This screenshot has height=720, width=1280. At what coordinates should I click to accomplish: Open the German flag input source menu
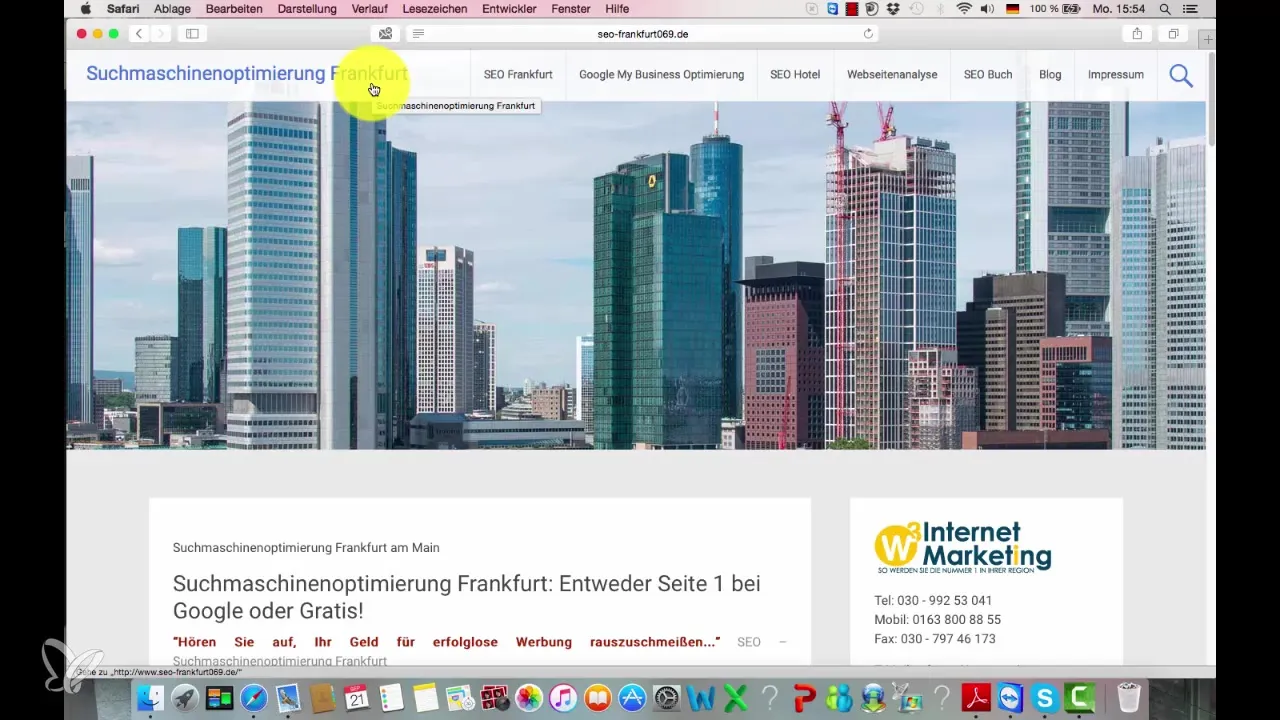1012,9
